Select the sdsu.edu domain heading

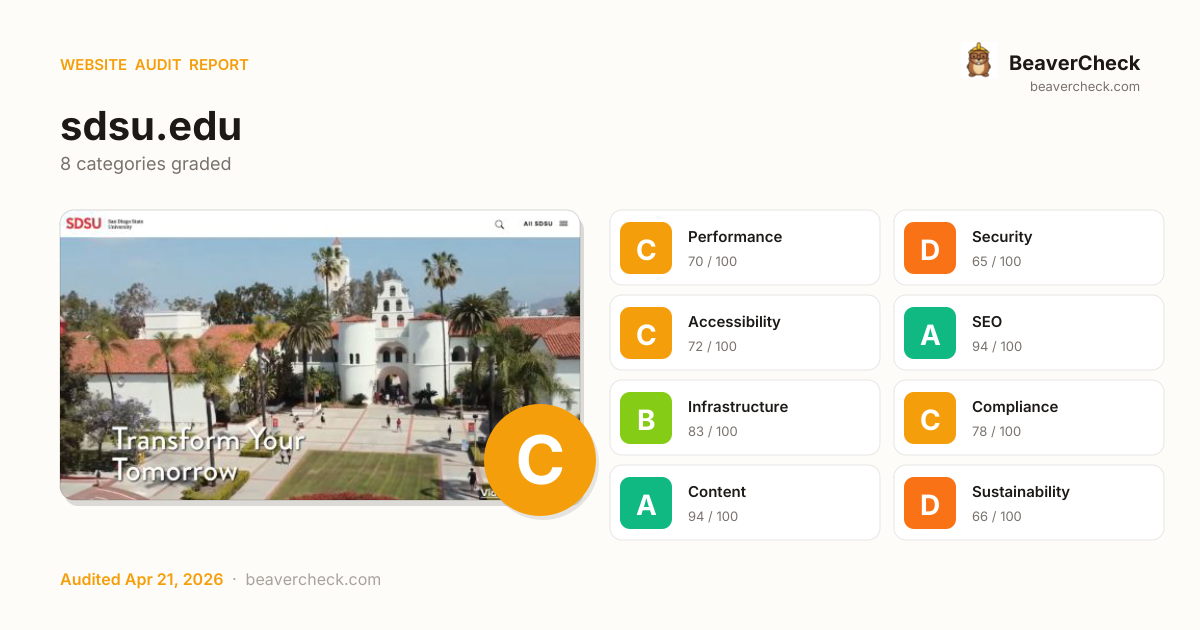tap(151, 126)
